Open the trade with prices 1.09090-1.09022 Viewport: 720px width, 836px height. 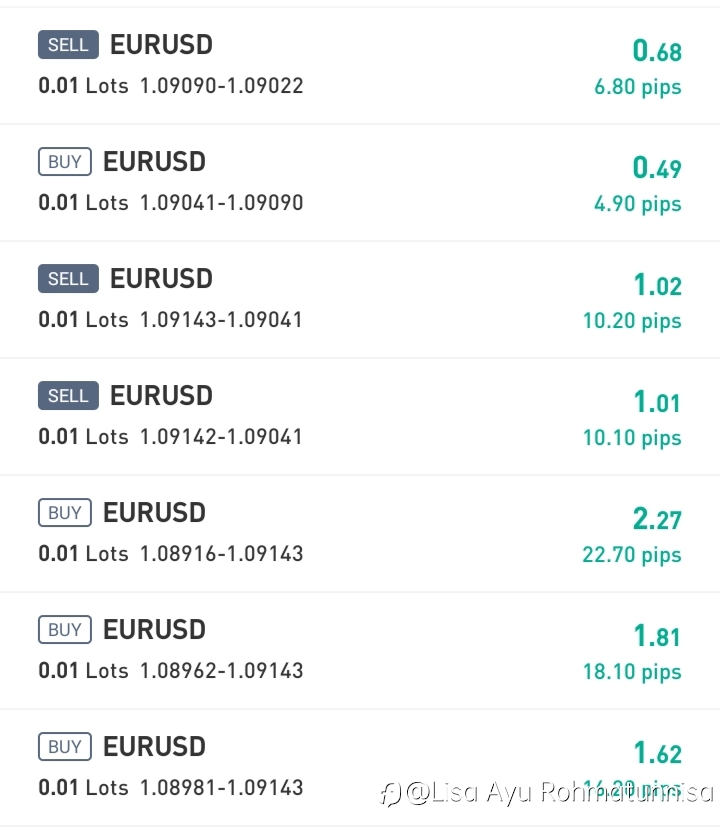click(x=360, y=66)
